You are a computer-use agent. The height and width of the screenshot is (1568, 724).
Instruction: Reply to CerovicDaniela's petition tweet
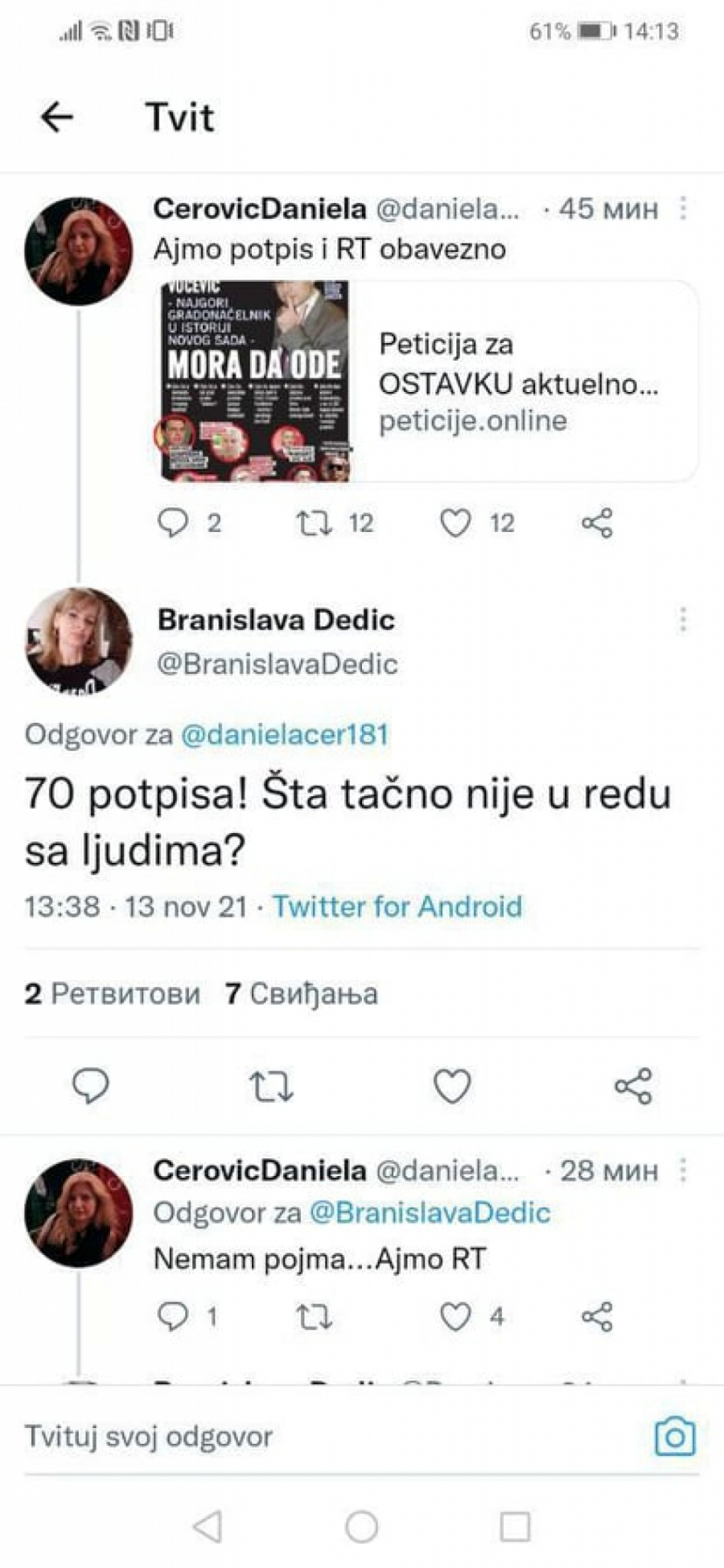pyautogui.click(x=175, y=523)
